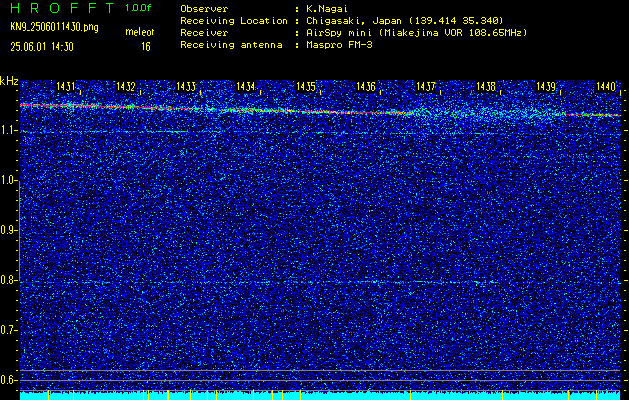Click the 0.6 frequency axis label

tap(8, 380)
